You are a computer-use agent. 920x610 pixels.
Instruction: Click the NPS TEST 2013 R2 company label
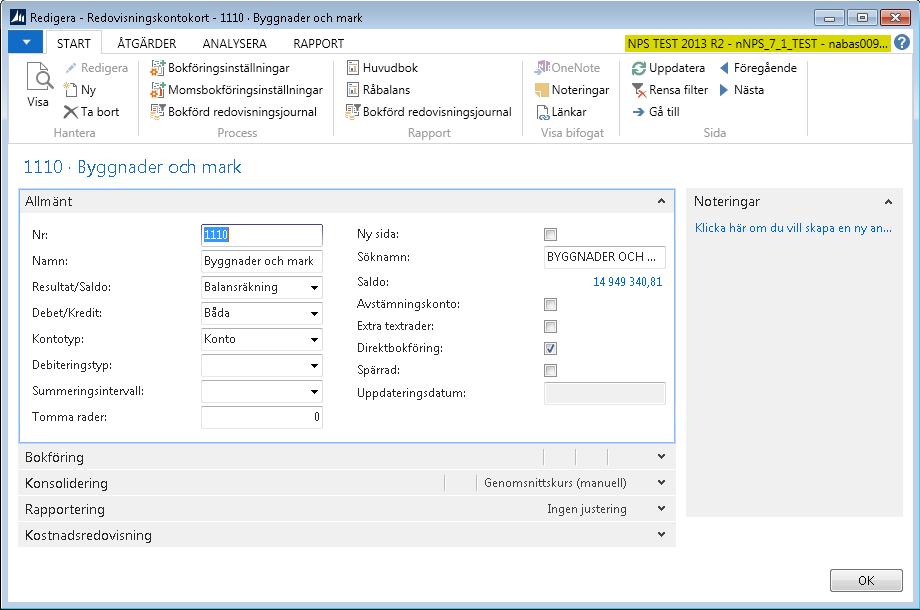coord(758,43)
